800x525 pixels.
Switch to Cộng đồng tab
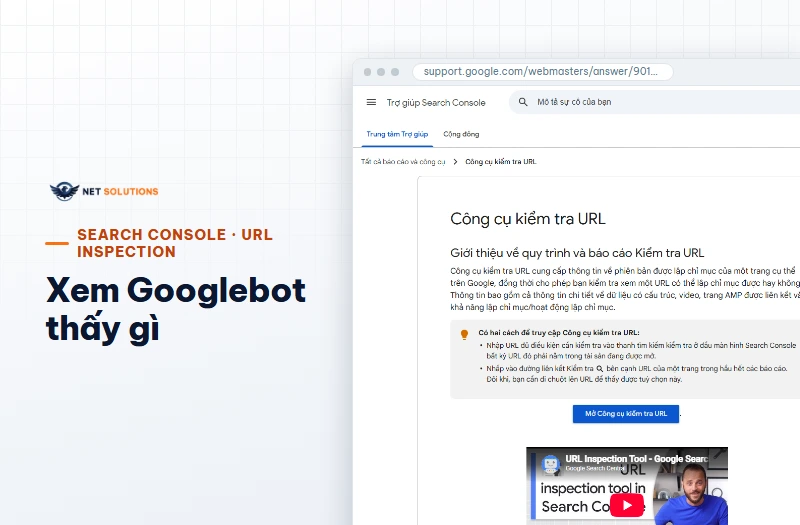[x=461, y=134]
